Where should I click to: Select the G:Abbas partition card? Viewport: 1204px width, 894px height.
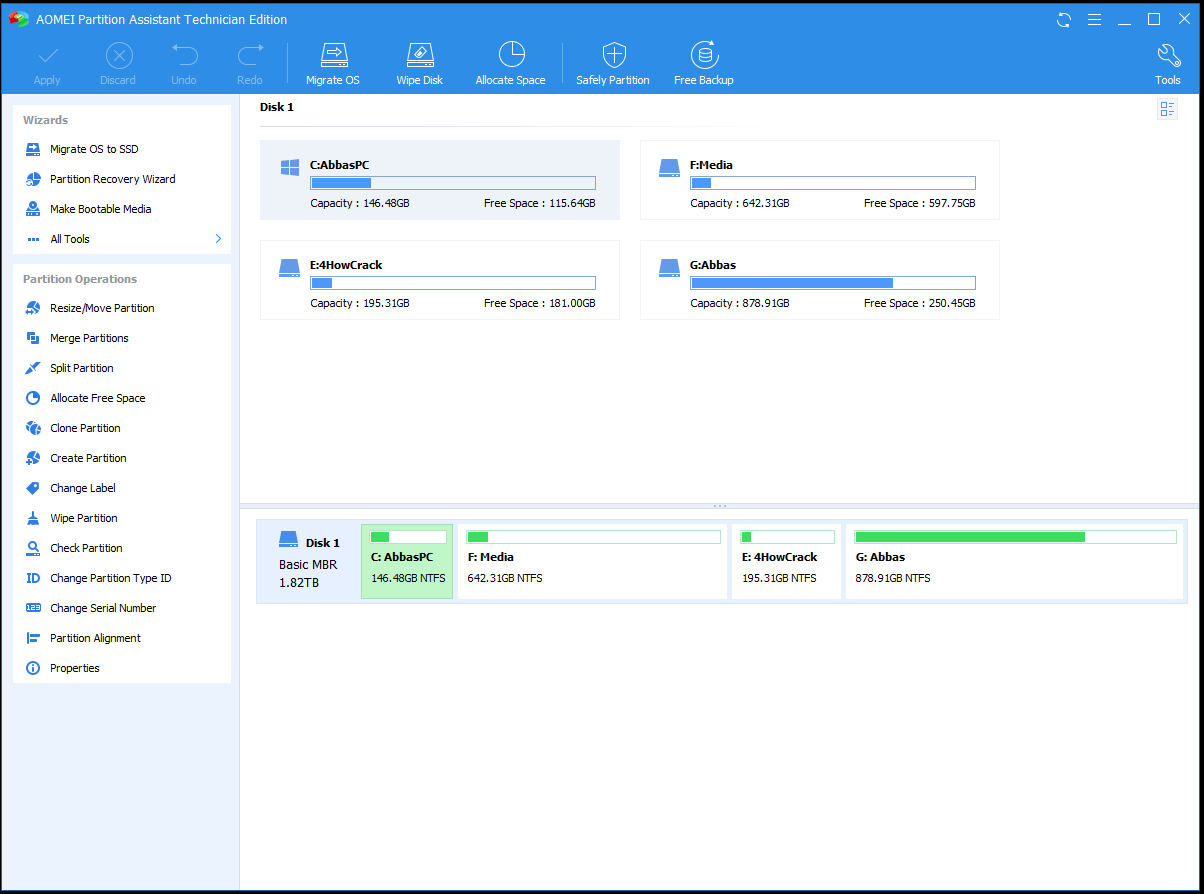[x=820, y=280]
